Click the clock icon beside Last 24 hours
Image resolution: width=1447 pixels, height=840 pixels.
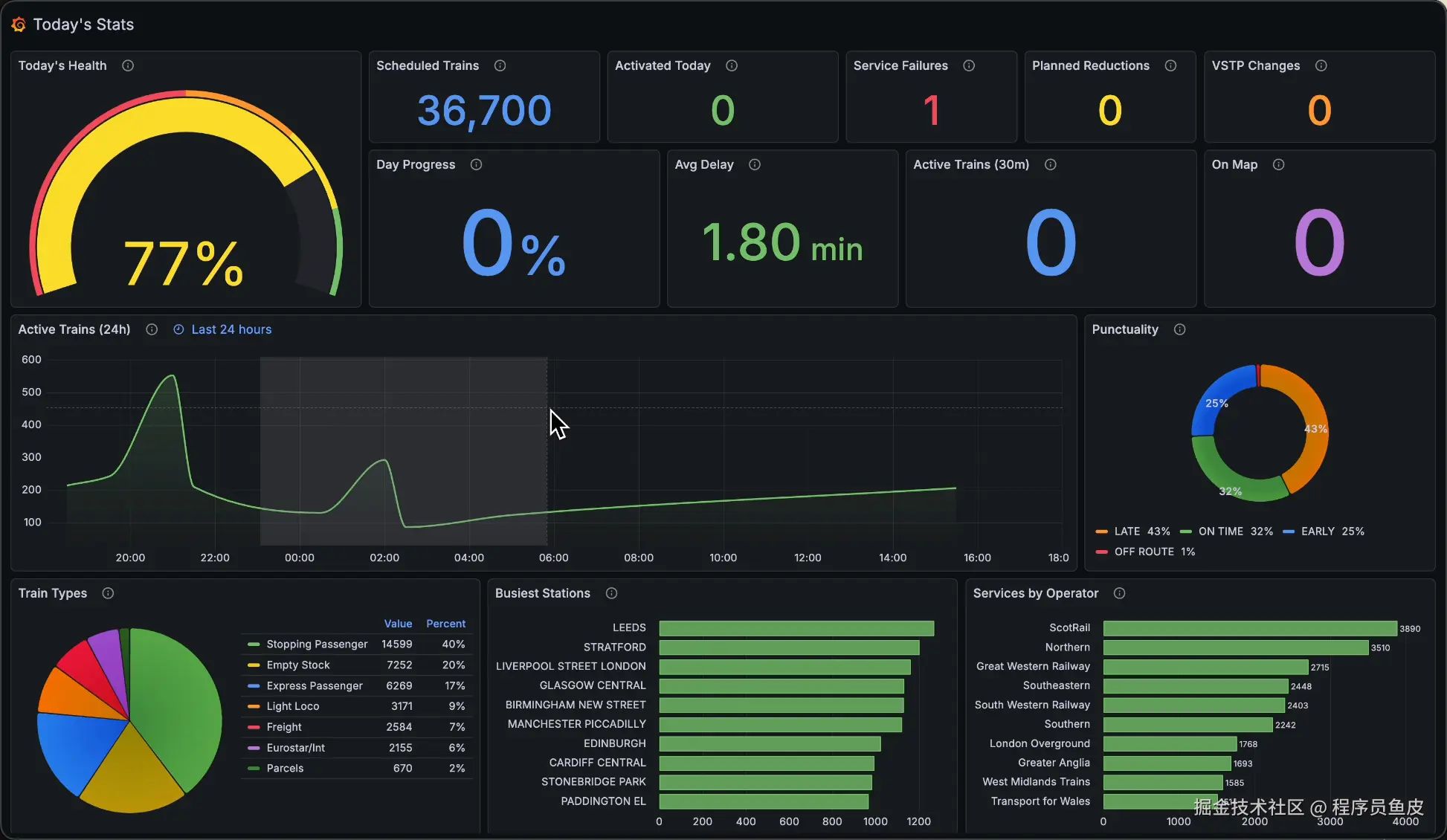point(178,329)
